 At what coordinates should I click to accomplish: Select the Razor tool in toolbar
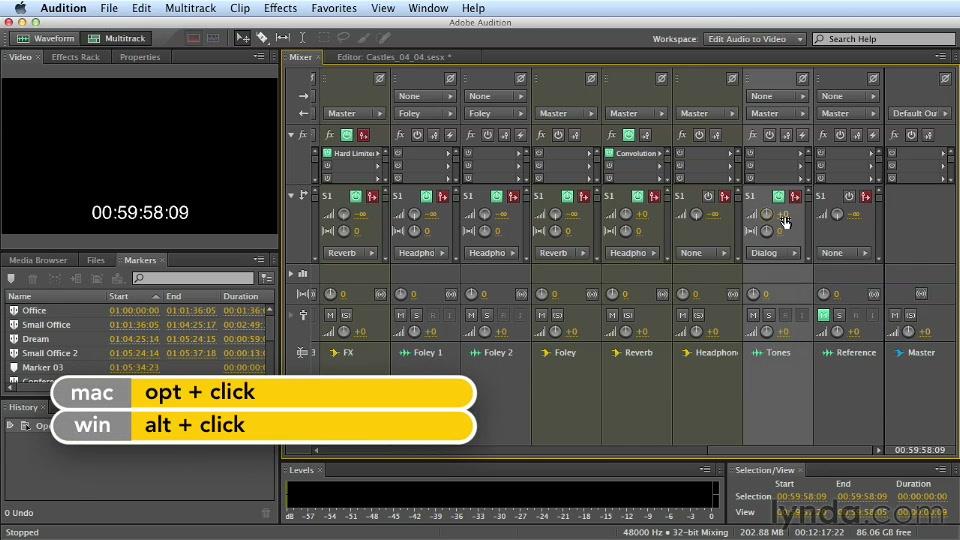pyautogui.click(x=262, y=38)
